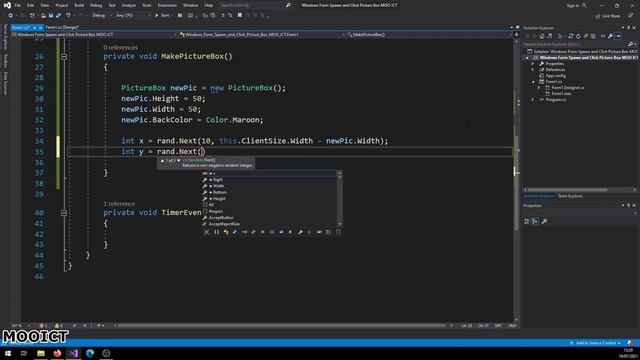Click Add to Source Control in status bar
This screenshot has width=640, height=360.
coord(596,343)
